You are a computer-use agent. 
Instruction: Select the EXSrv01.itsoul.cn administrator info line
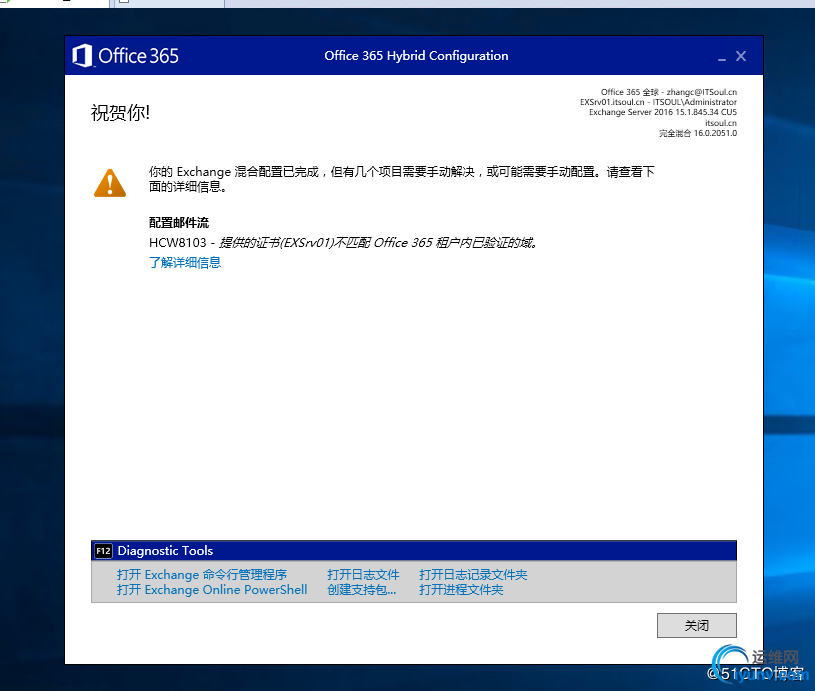pyautogui.click(x=659, y=102)
